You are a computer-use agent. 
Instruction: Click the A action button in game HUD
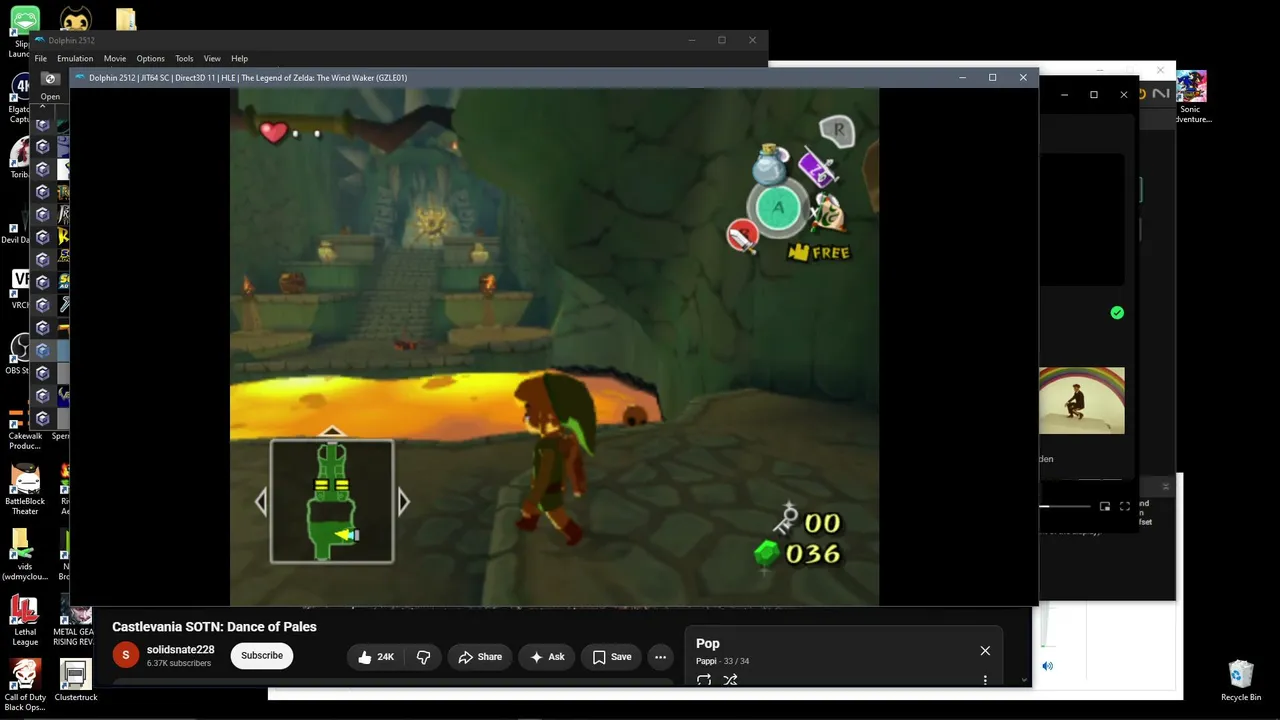point(777,209)
